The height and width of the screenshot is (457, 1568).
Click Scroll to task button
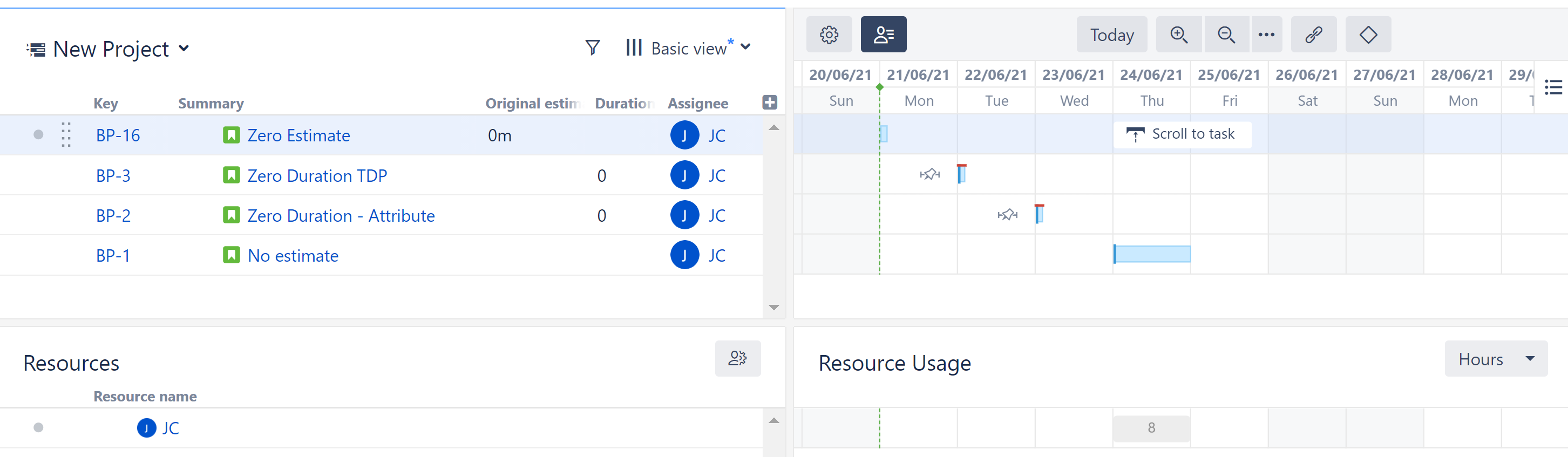click(x=1182, y=134)
